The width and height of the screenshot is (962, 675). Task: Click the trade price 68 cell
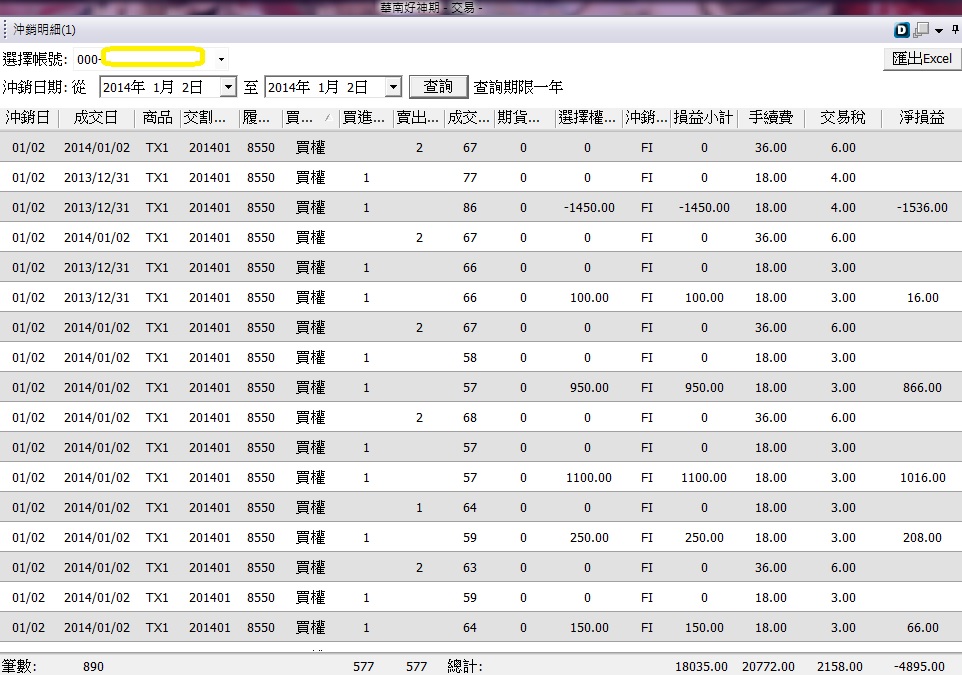tap(470, 418)
